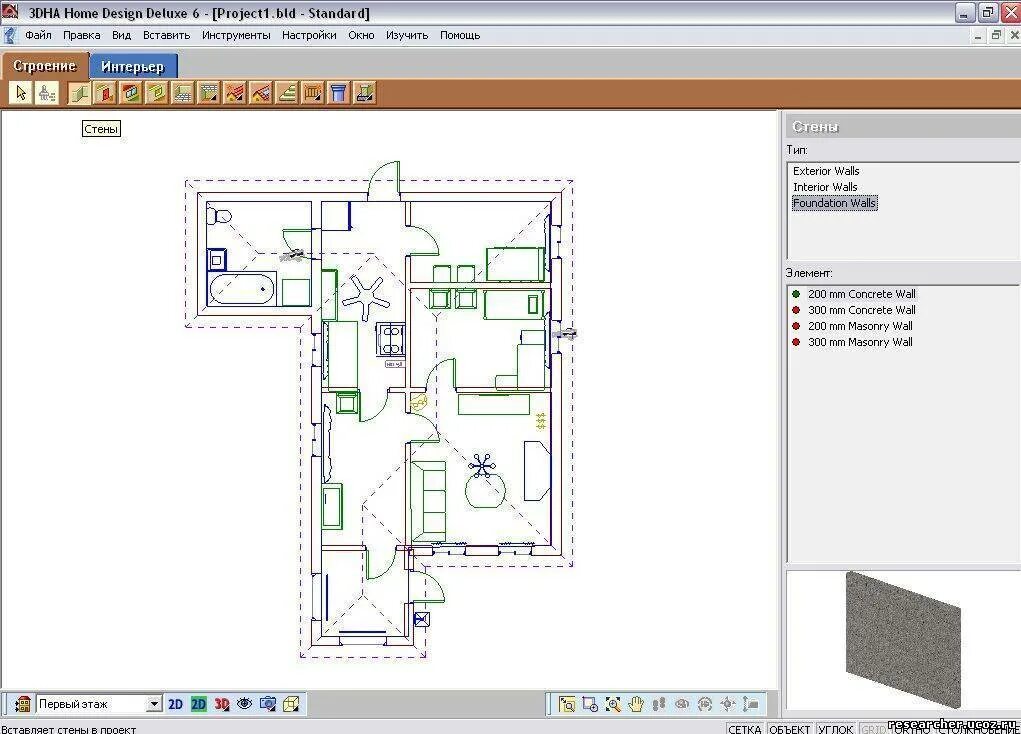Open the Правка menu

pos(81,35)
